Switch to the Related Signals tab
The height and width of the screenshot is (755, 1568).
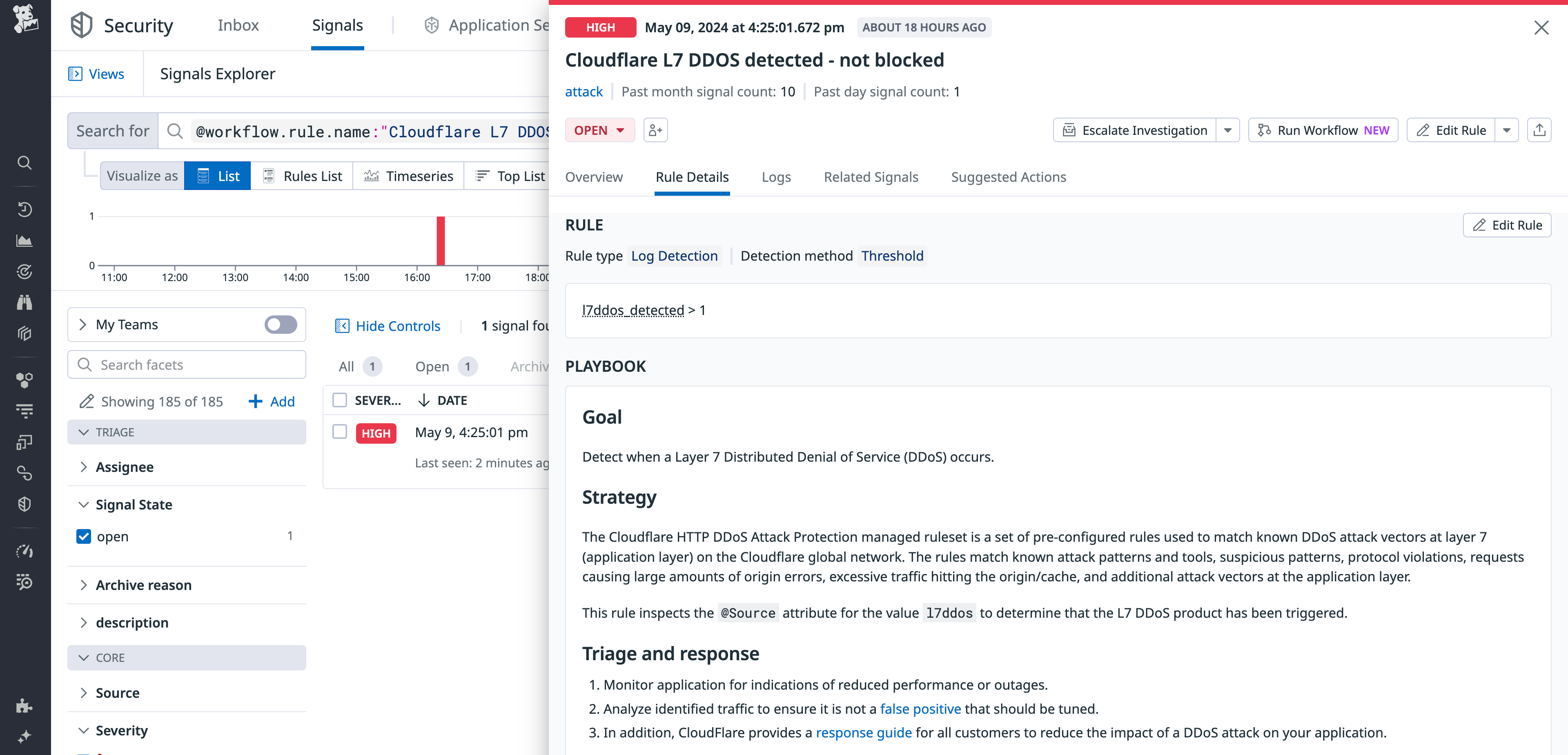(x=871, y=177)
